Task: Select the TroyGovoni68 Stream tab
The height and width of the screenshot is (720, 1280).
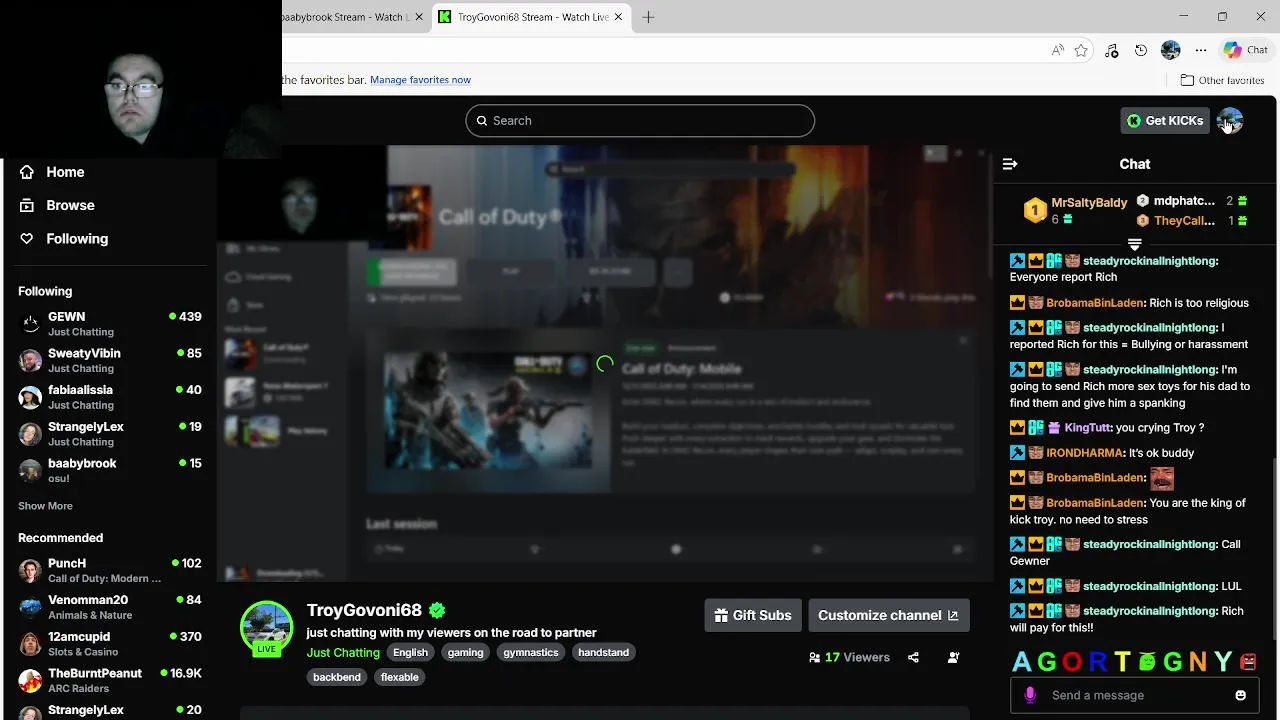Action: [x=531, y=17]
